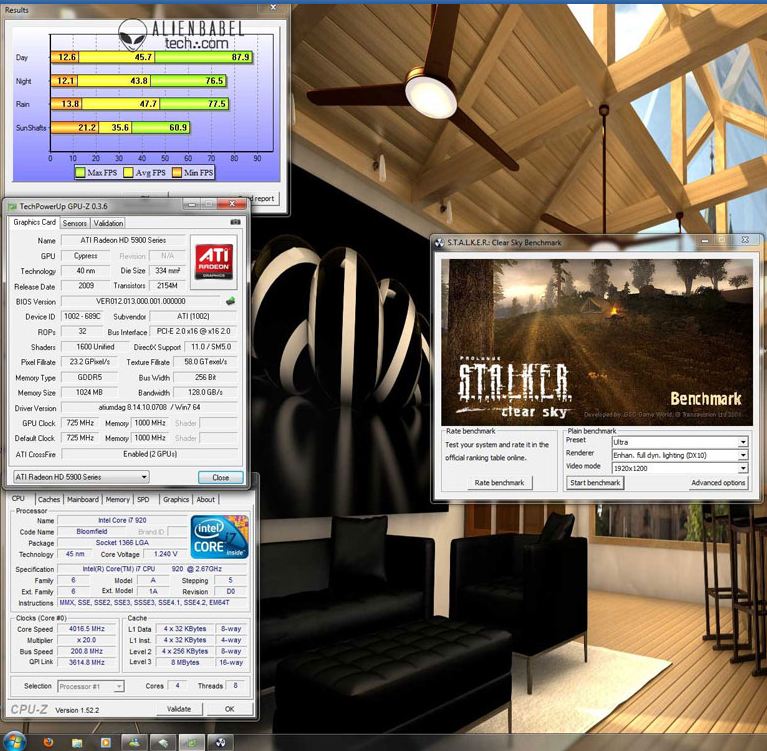The height and width of the screenshot is (751, 767).
Task: Switch to the Sensors tab in GPU-Z
Action: pos(74,223)
